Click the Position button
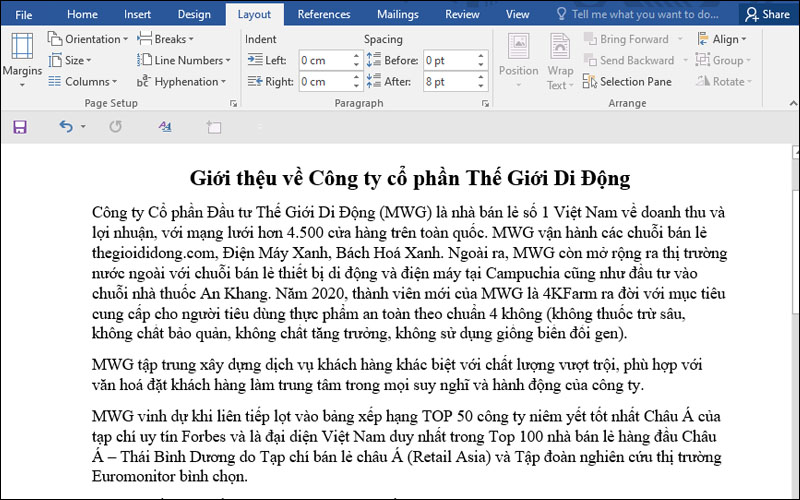 click(518, 60)
